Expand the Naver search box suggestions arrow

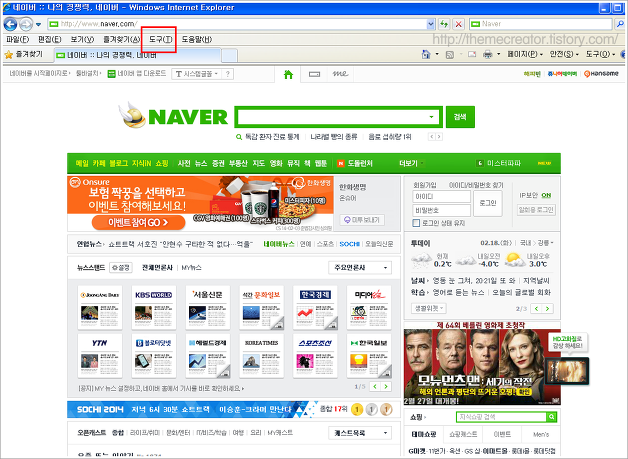[x=431, y=117]
